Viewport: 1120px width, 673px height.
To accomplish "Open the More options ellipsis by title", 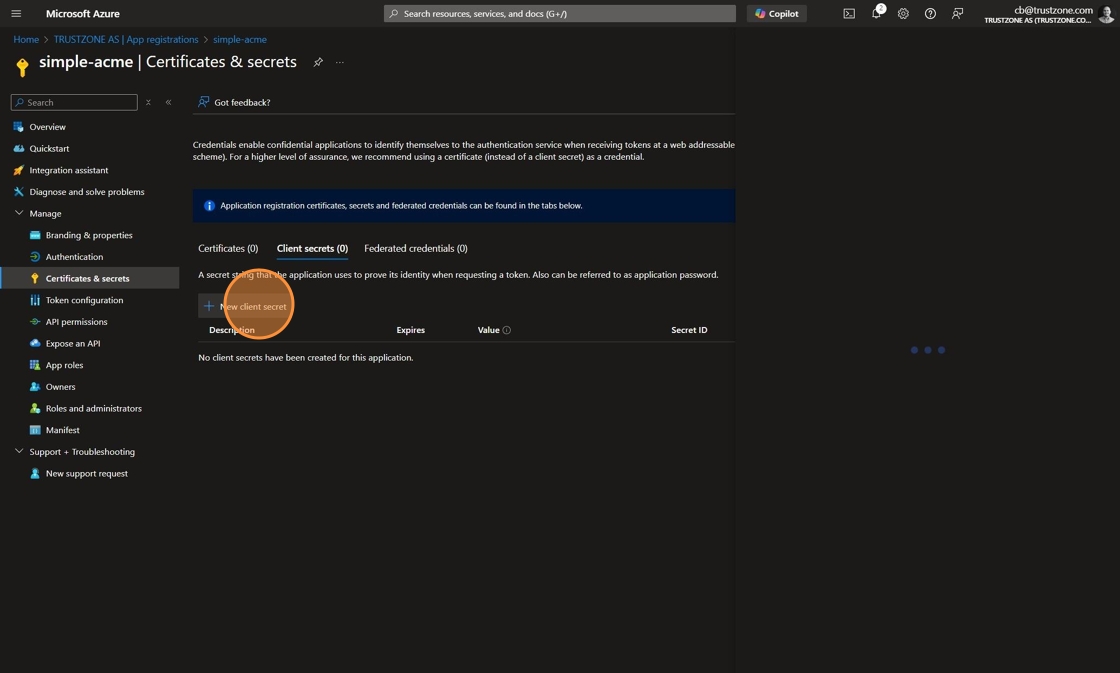I will pos(340,62).
